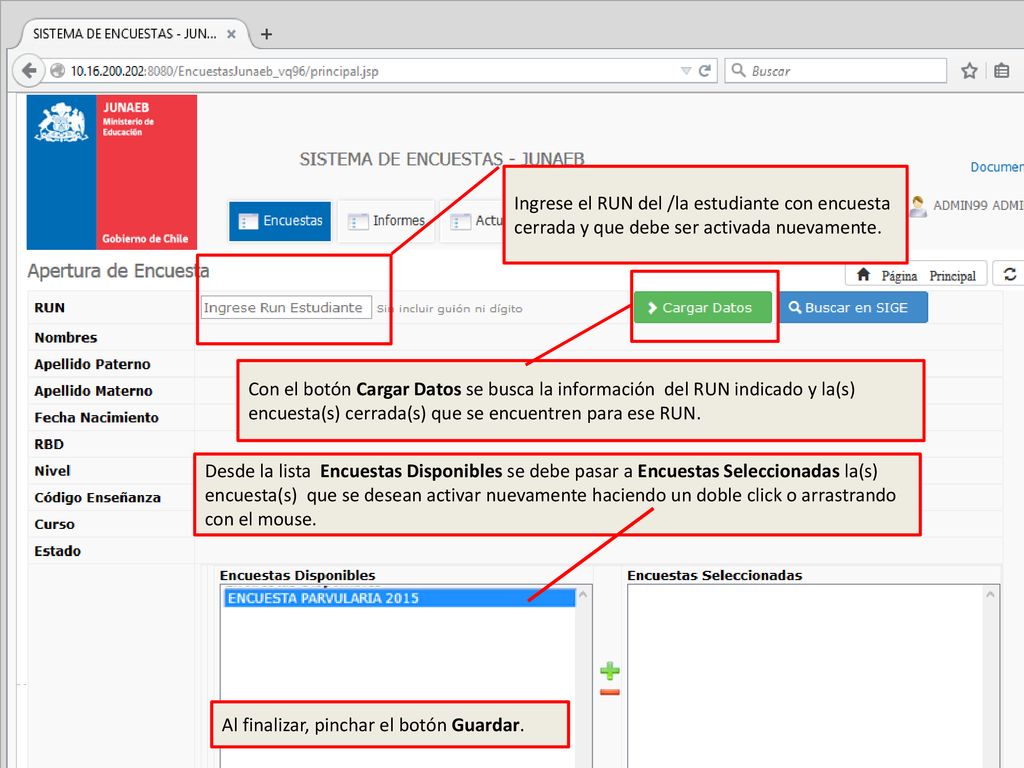Click the magnifier icon in search box
1024x768 pixels.
738,70
